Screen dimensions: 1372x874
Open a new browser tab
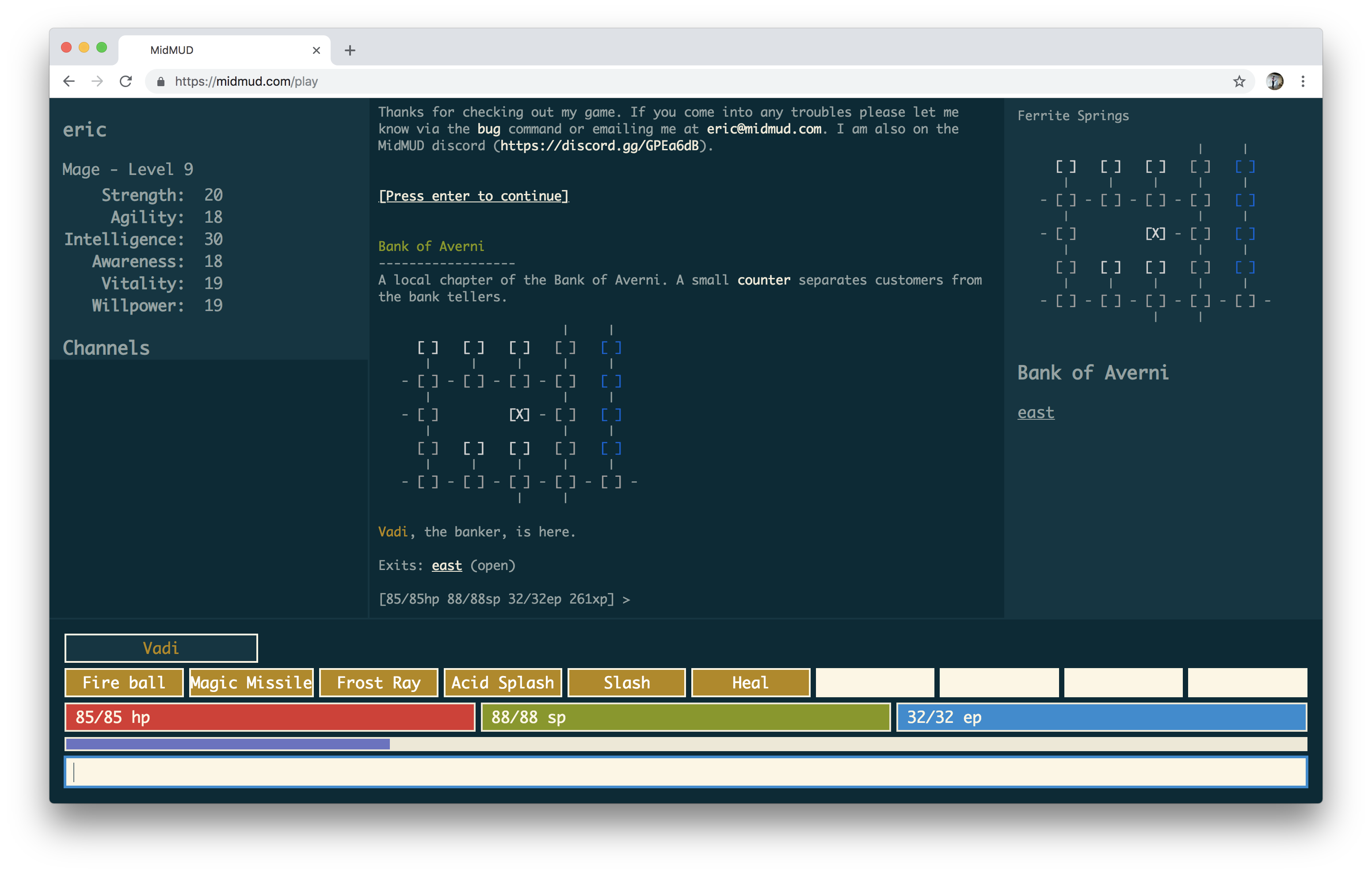pyautogui.click(x=350, y=50)
